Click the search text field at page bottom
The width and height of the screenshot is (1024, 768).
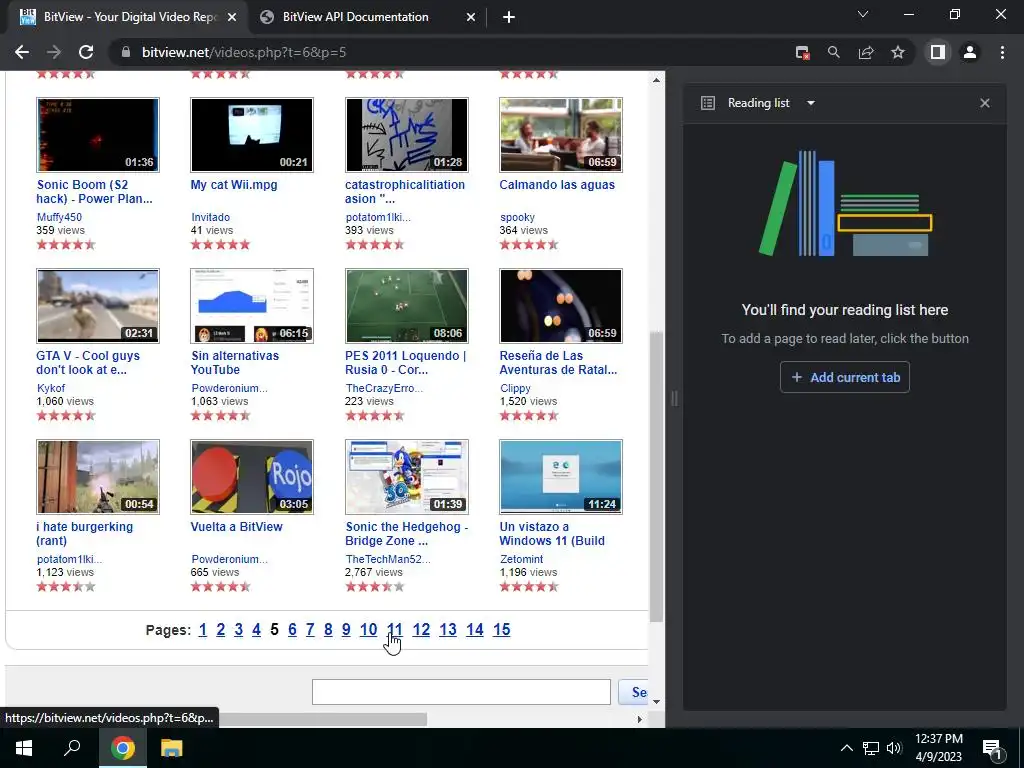[461, 692]
